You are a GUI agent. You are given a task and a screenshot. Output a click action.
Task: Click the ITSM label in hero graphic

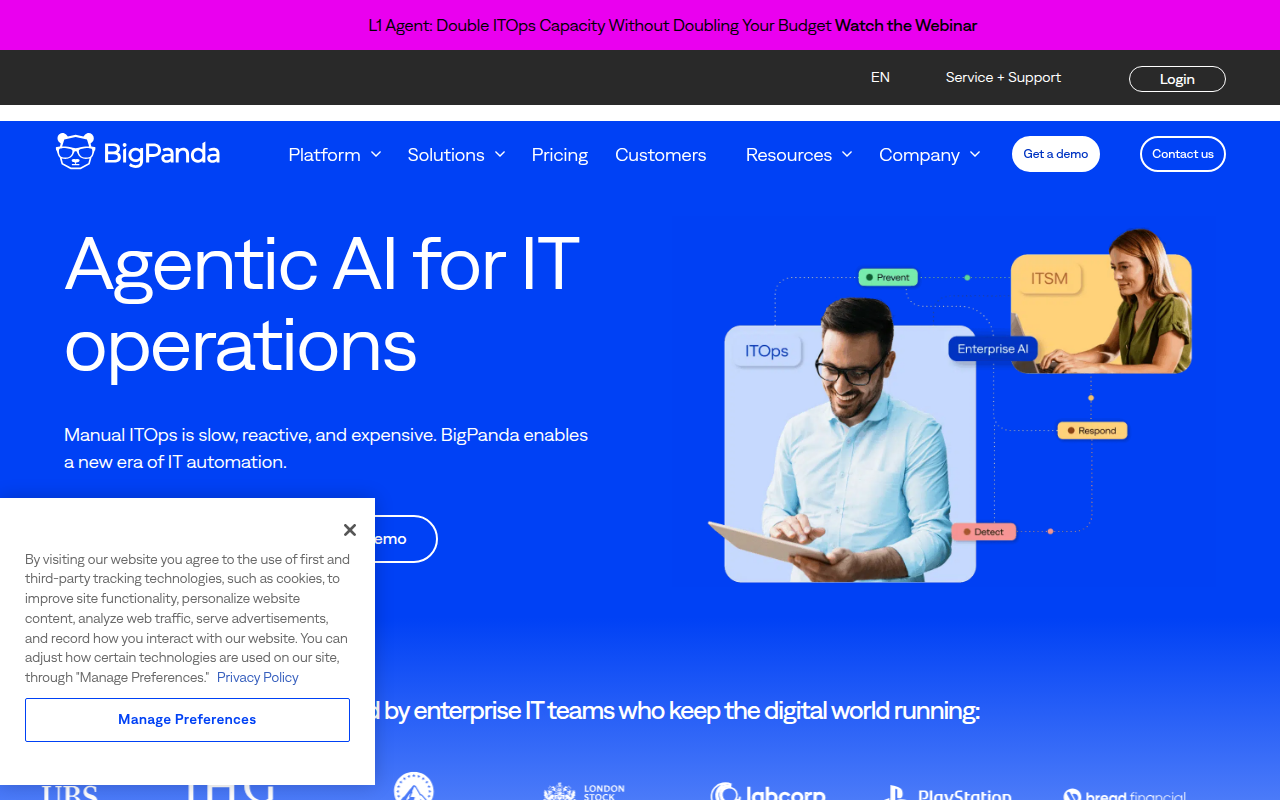pyautogui.click(x=1049, y=278)
